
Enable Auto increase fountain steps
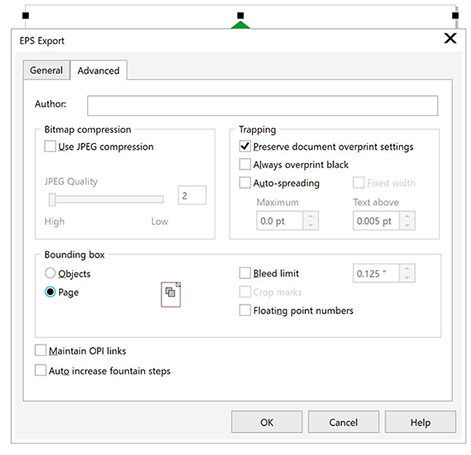coord(40,370)
